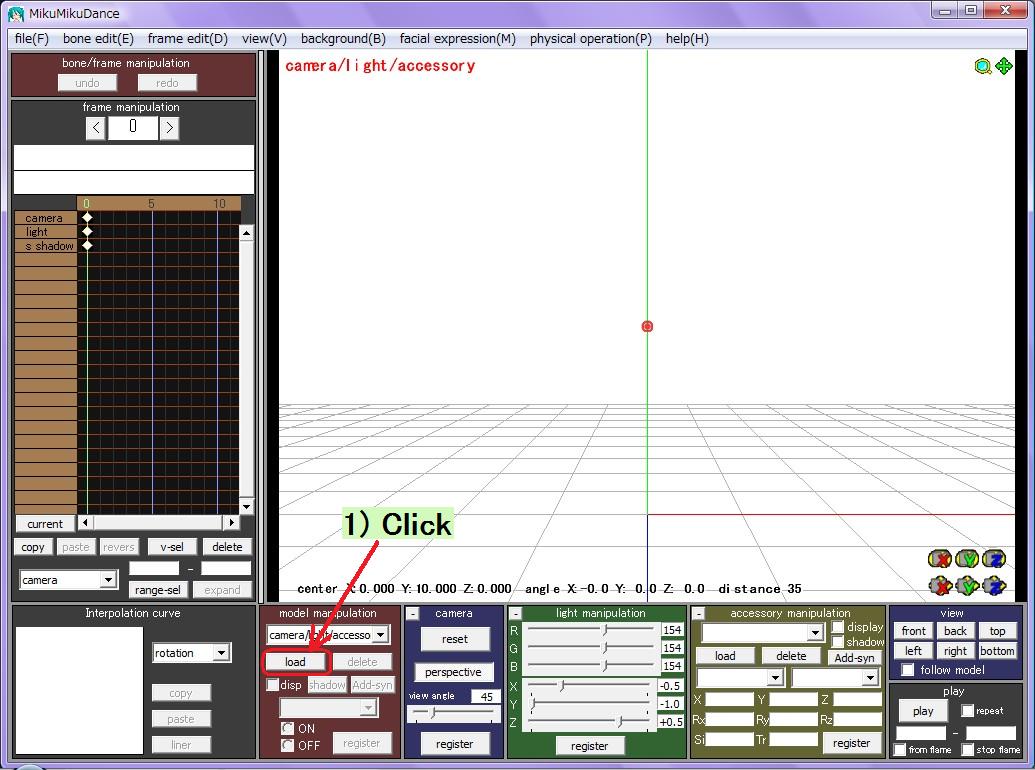Open the frame edit(D) menu
Viewport: 1035px width, 770px height.
click(187, 38)
